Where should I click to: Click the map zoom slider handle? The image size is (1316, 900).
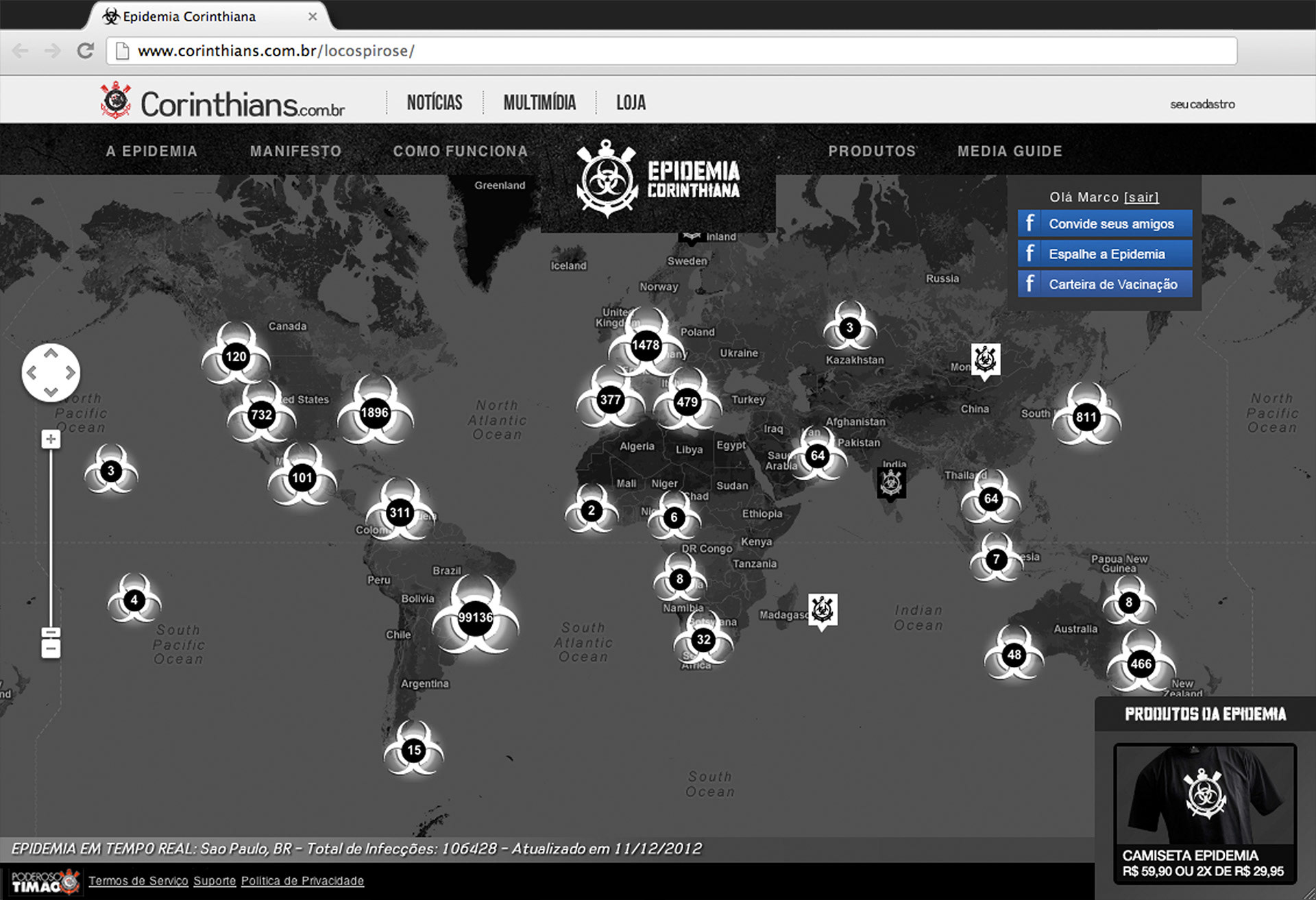[x=51, y=632]
